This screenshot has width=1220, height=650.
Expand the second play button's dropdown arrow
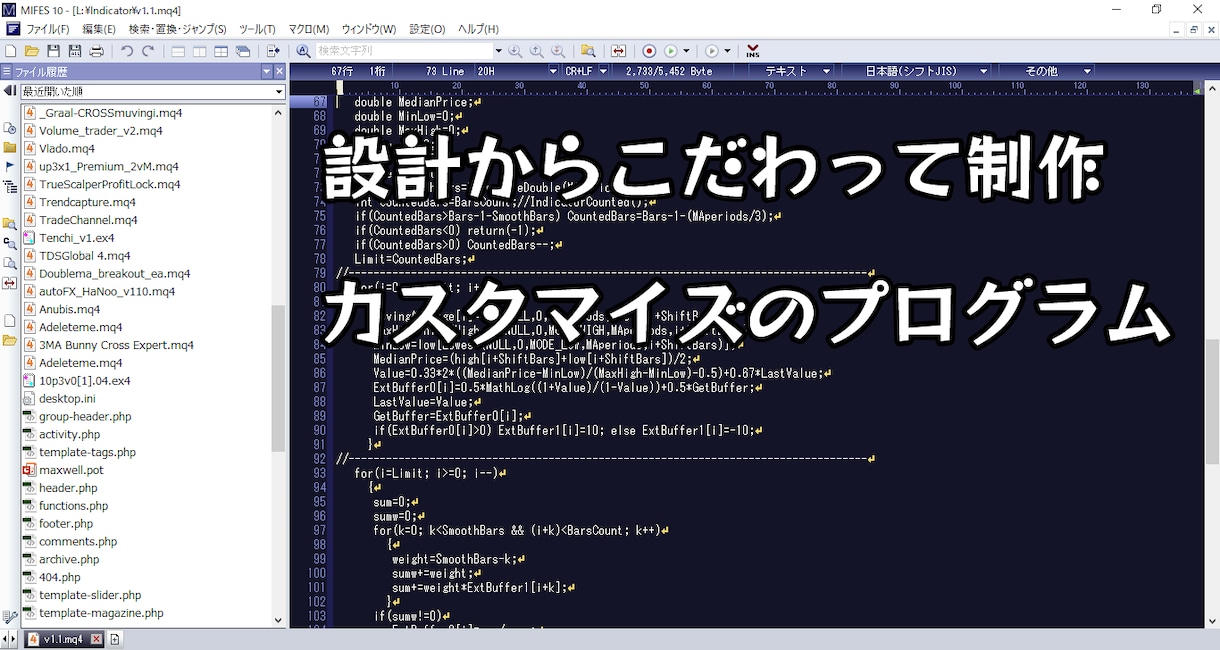click(727, 51)
